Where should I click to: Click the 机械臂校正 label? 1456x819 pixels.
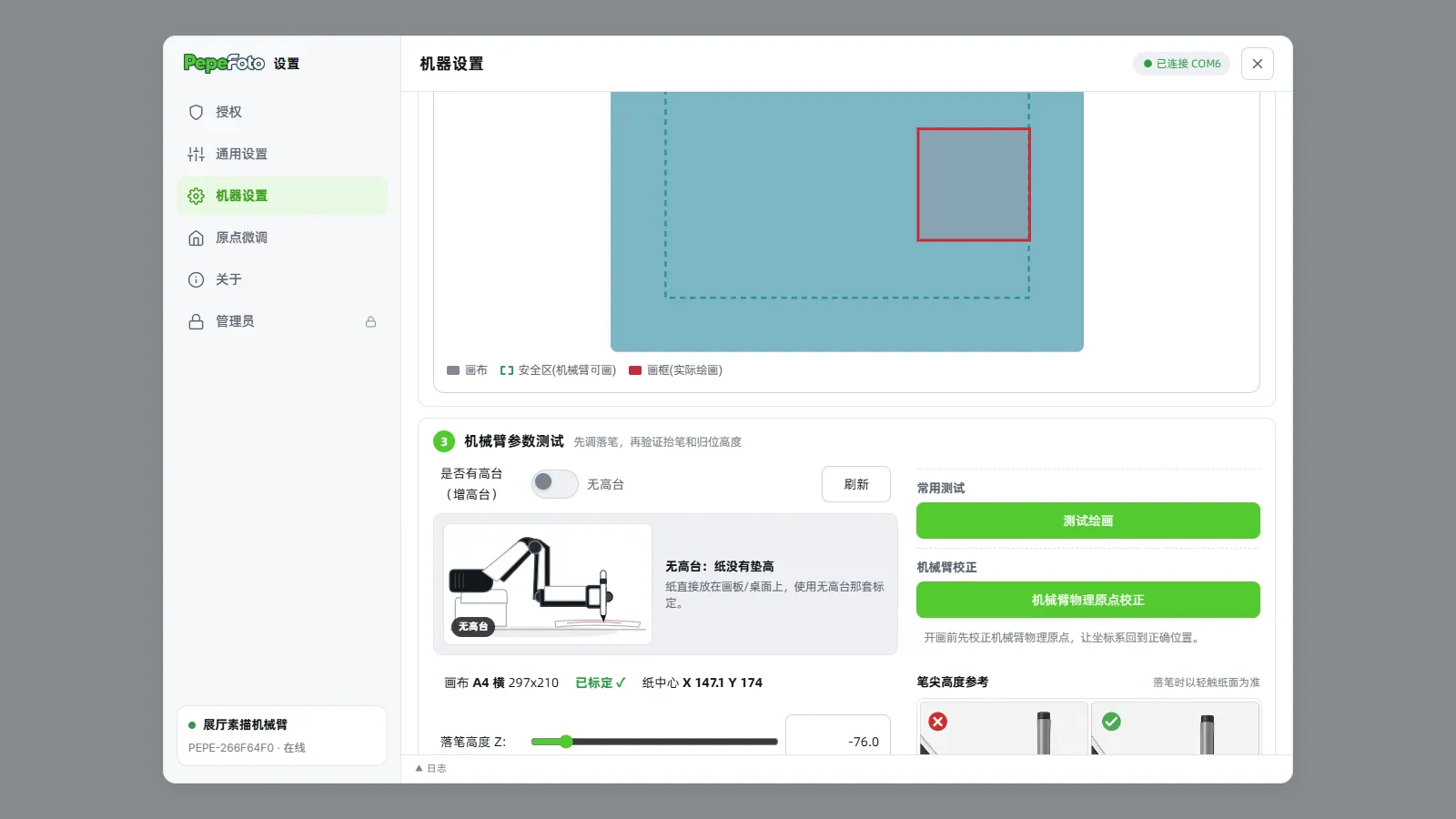[946, 567]
